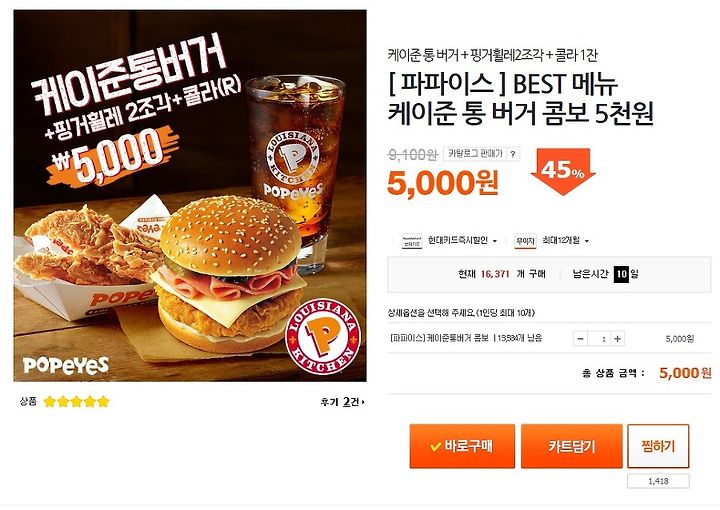The image size is (720, 510).
Task: Click the Hyundai card logo icon
Action: pyautogui.click(x=411, y=241)
